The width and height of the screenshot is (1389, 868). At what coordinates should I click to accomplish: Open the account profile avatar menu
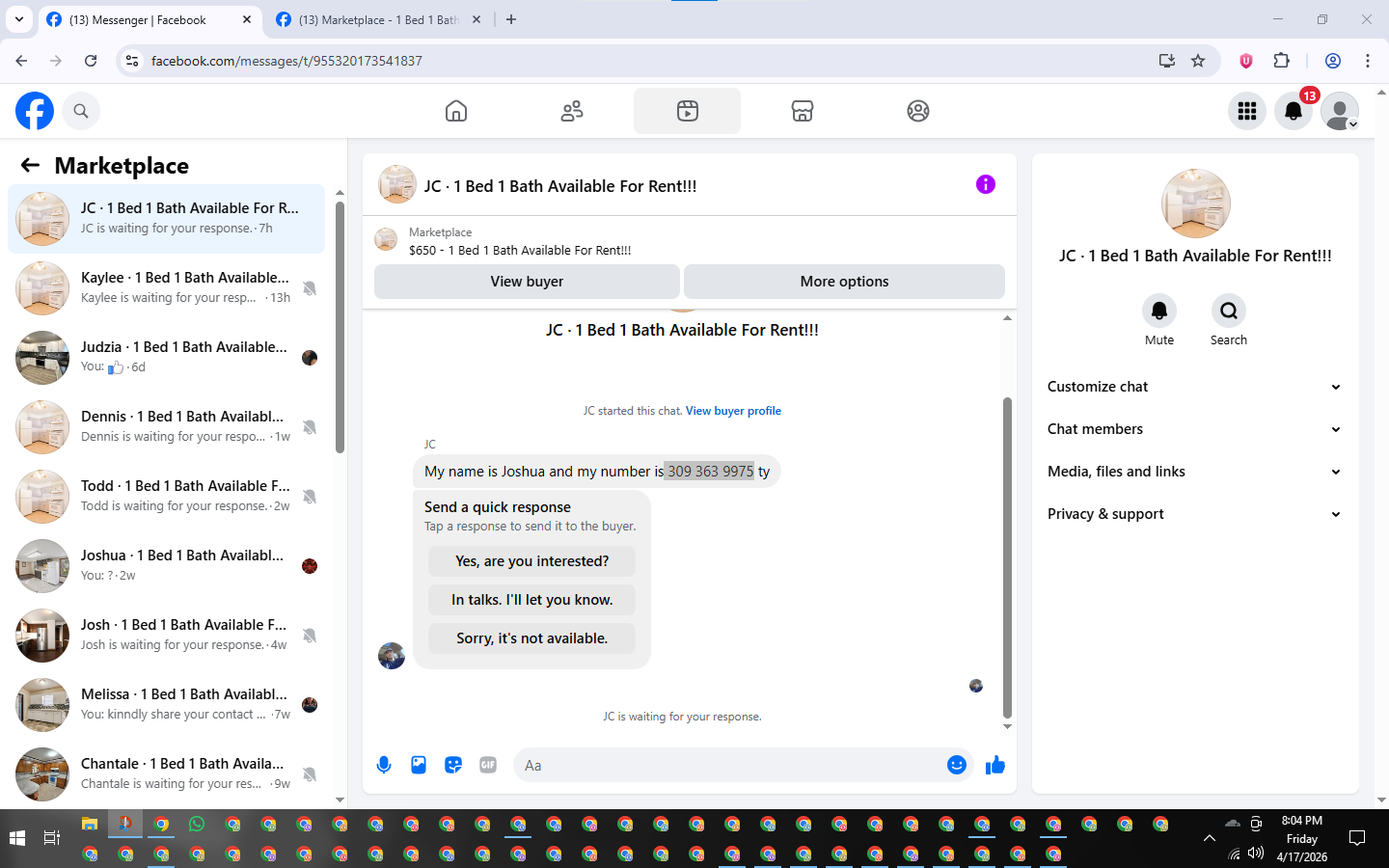click(x=1340, y=111)
